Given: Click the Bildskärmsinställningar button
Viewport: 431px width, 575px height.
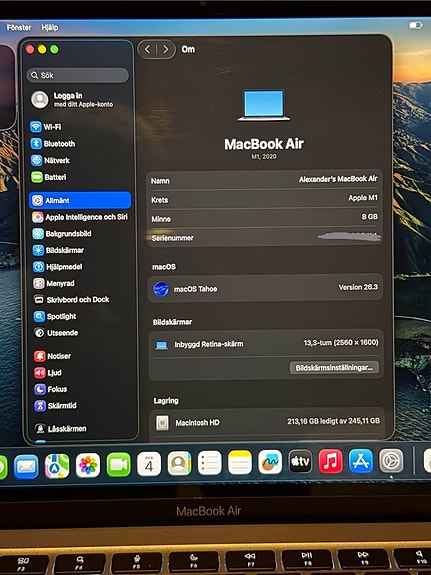Looking at the screenshot, I should (334, 367).
